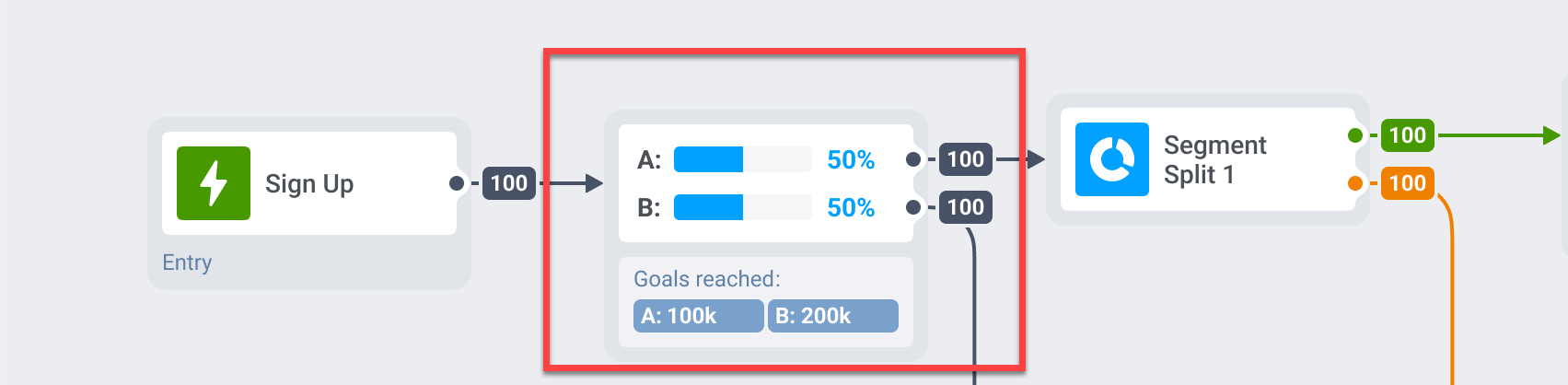The height and width of the screenshot is (385, 1568).
Task: Open the B: 200k goal badge
Action: tap(832, 316)
